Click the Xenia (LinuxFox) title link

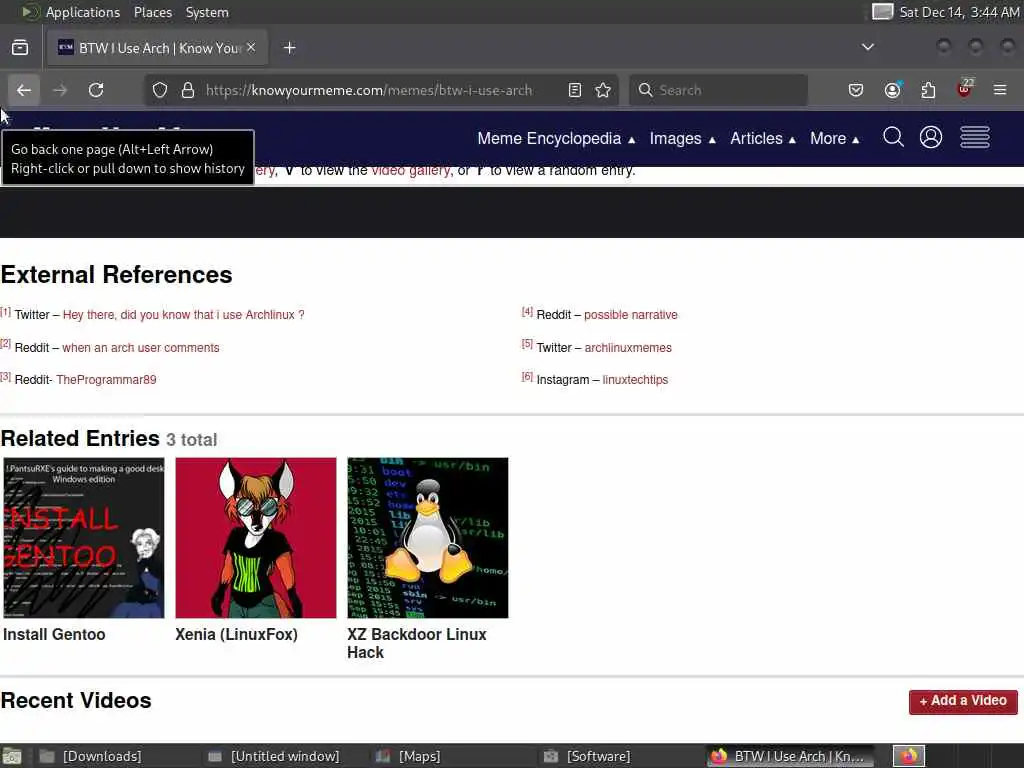[236, 634]
